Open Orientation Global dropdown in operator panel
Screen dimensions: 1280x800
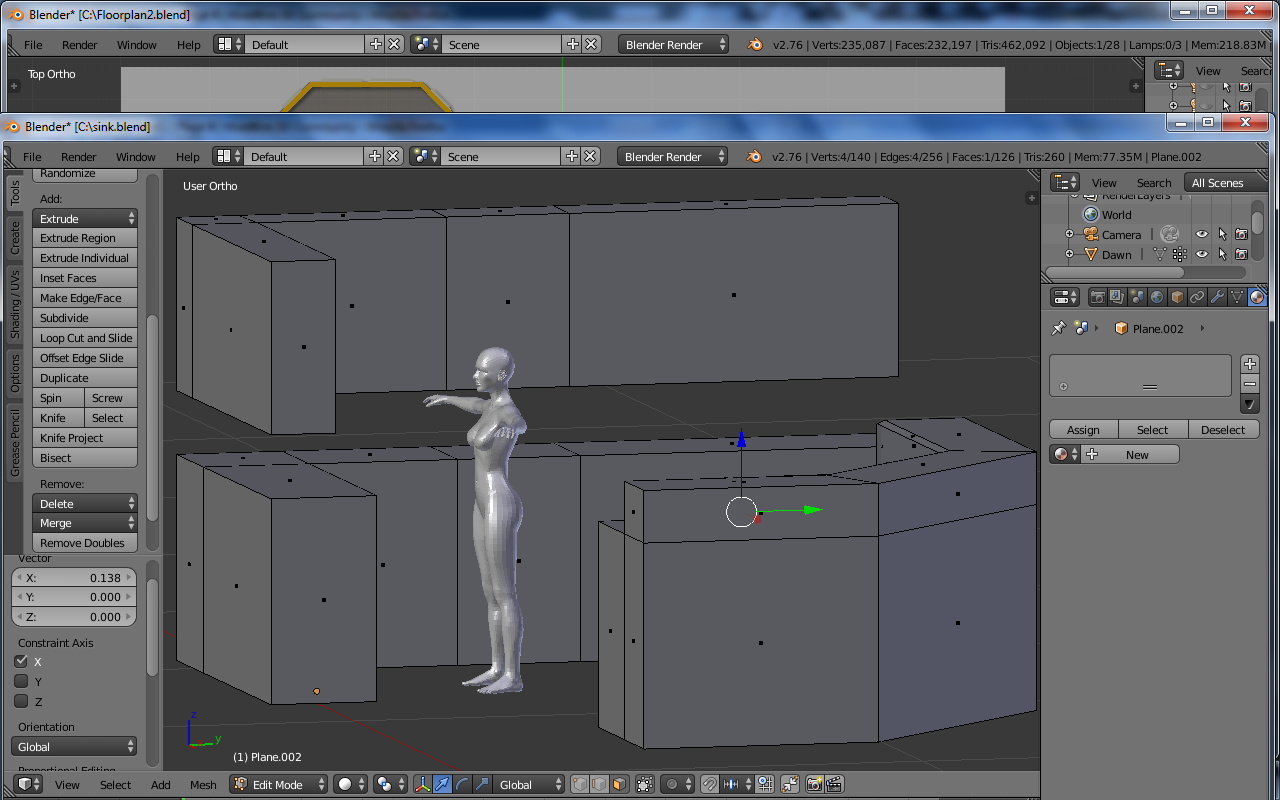[x=75, y=747]
